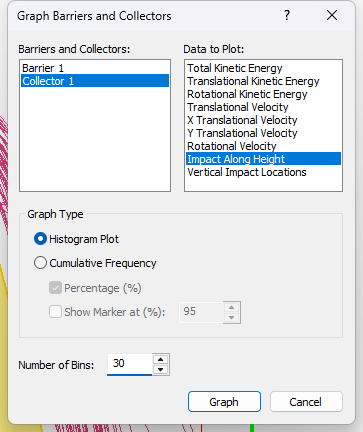
Task: Choose Total Kinetic Energy to plot
Action: [x=263, y=68]
